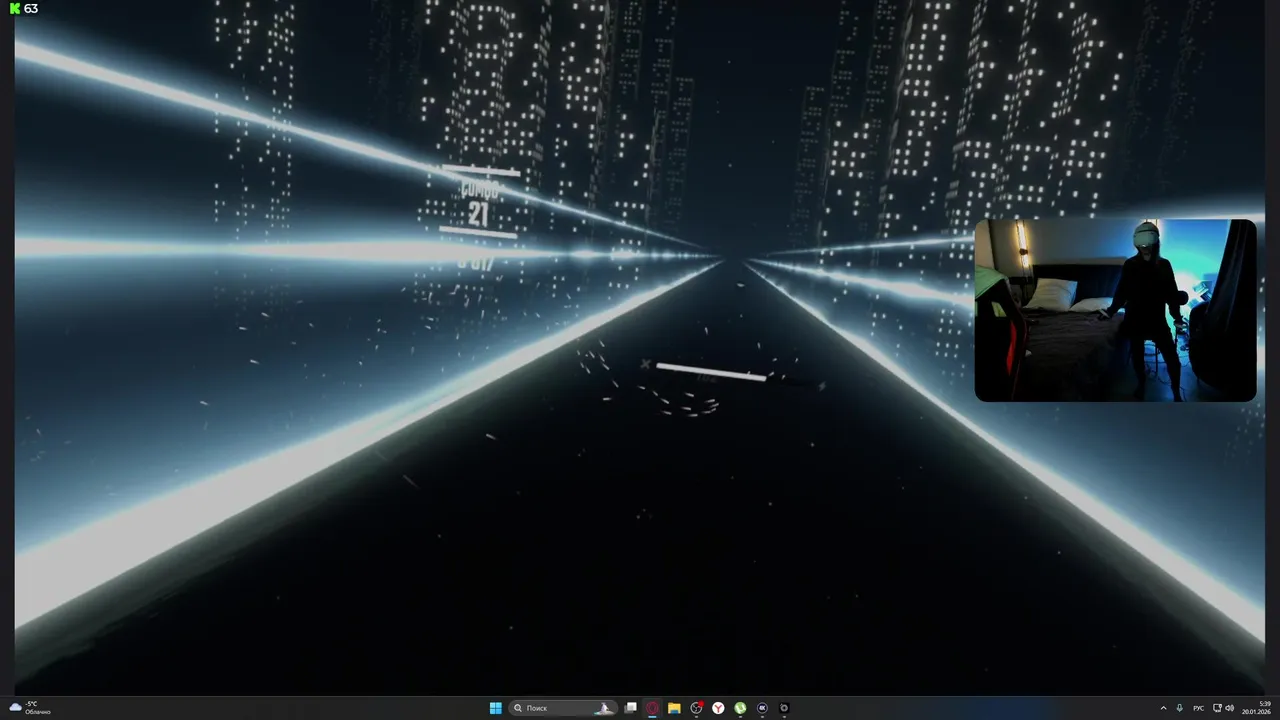Viewport: 1280px width, 720px height.
Task: Open Task View from the taskbar
Action: [631, 708]
